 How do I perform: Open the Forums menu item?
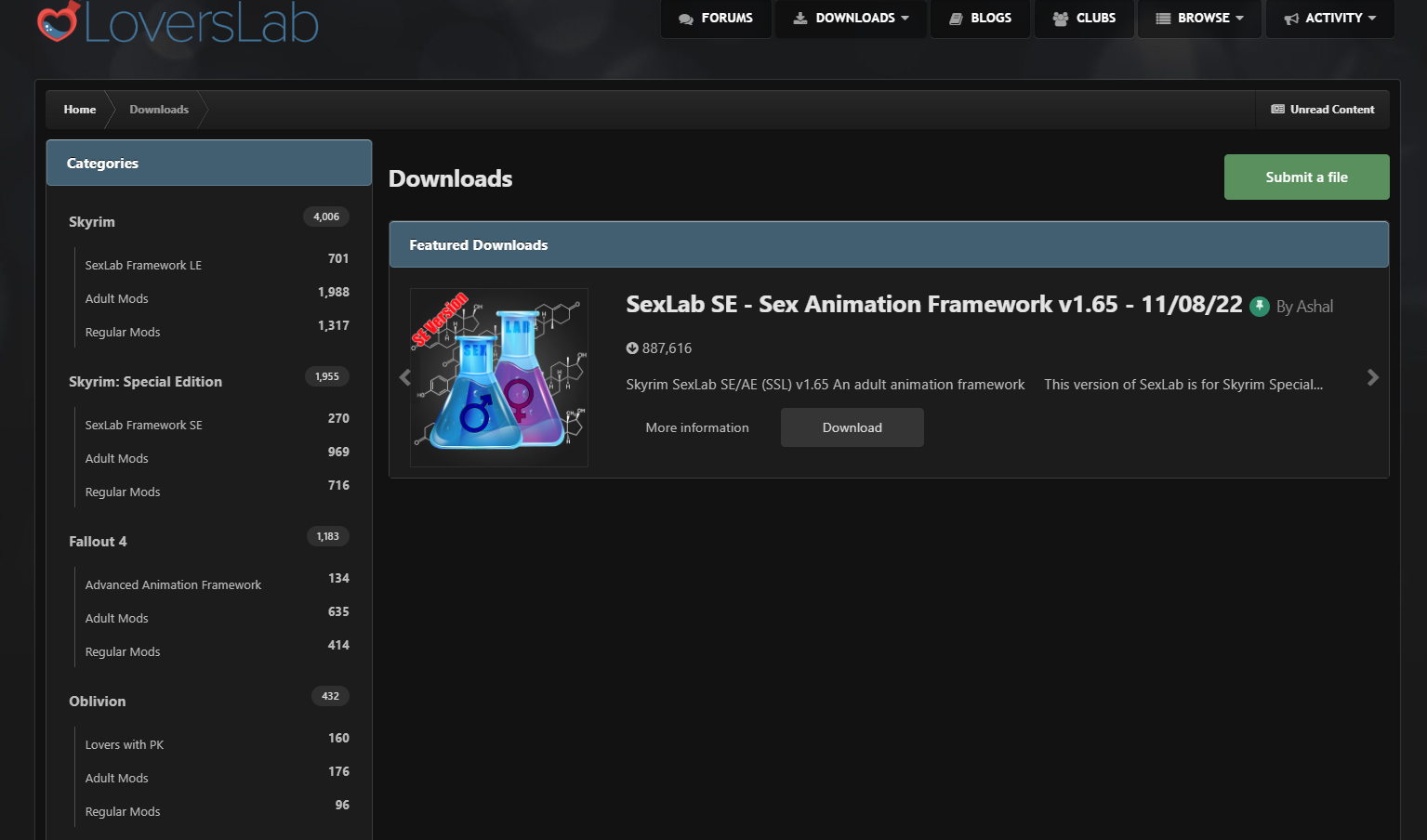click(716, 18)
